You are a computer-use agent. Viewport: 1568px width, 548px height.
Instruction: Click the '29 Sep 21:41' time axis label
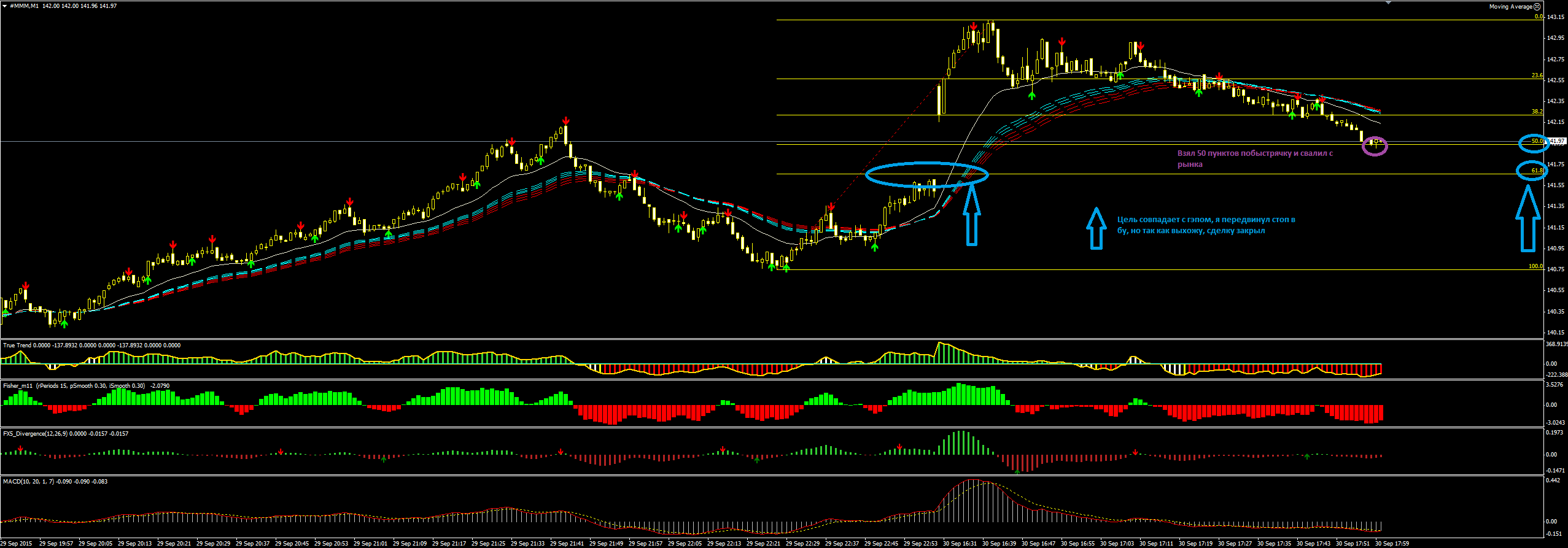567,544
